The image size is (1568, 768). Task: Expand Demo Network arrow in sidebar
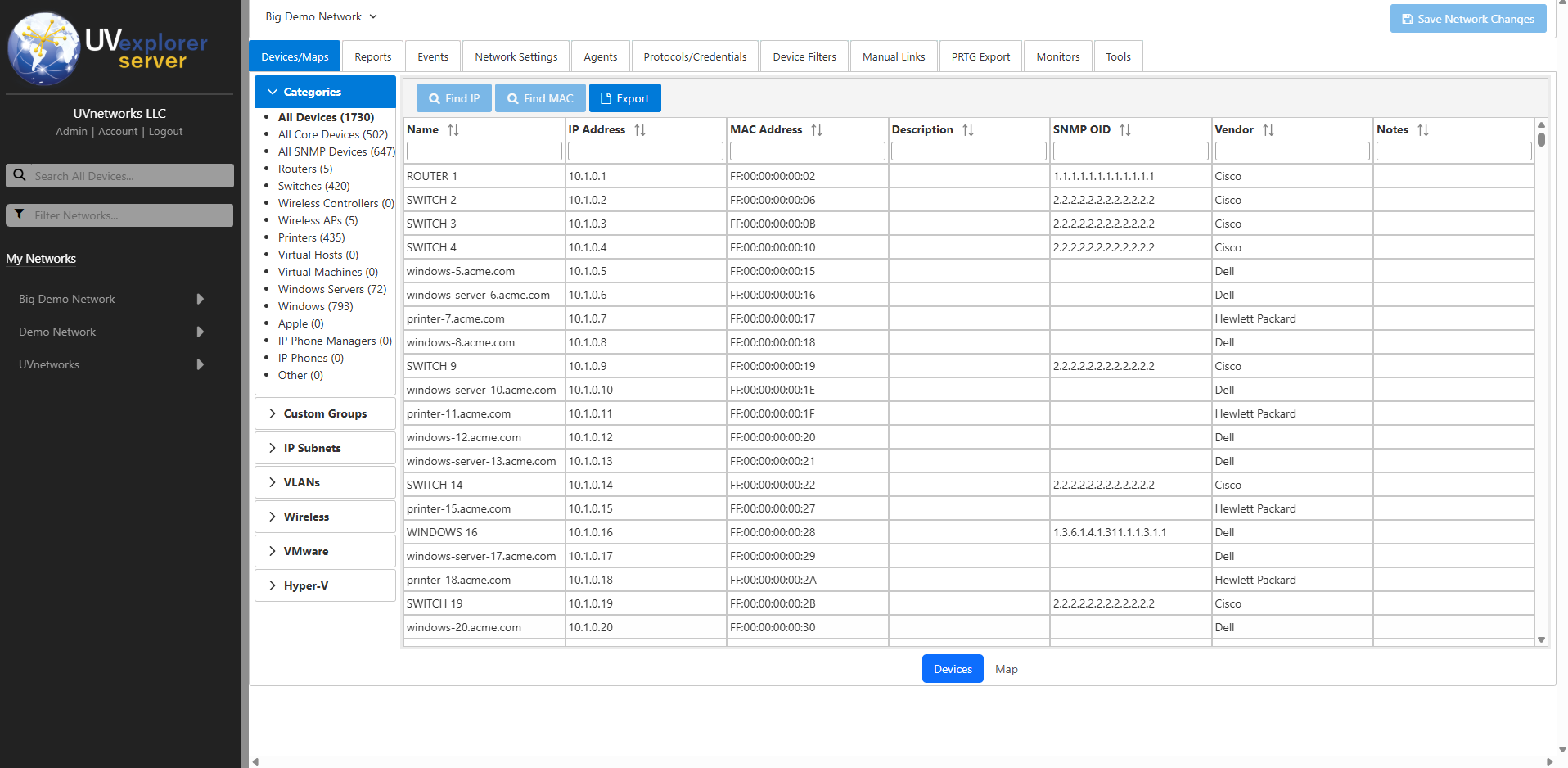(200, 332)
